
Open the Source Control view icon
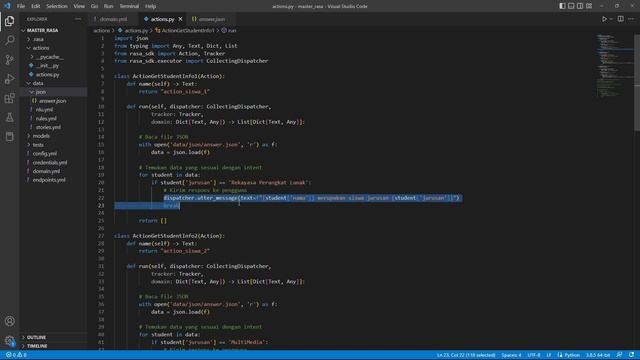pyautogui.click(x=9, y=60)
